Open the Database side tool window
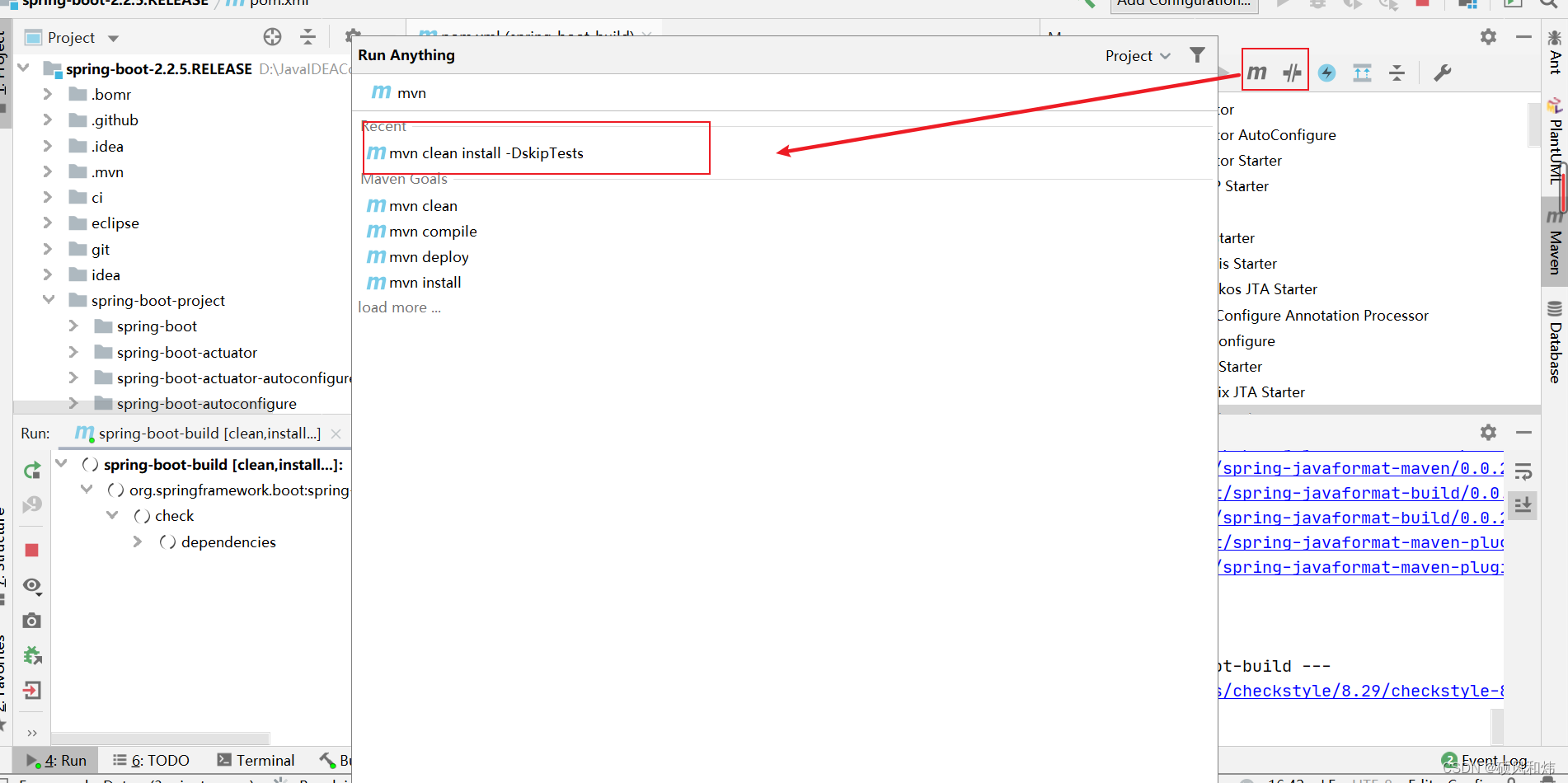The height and width of the screenshot is (783, 1568). click(1555, 342)
